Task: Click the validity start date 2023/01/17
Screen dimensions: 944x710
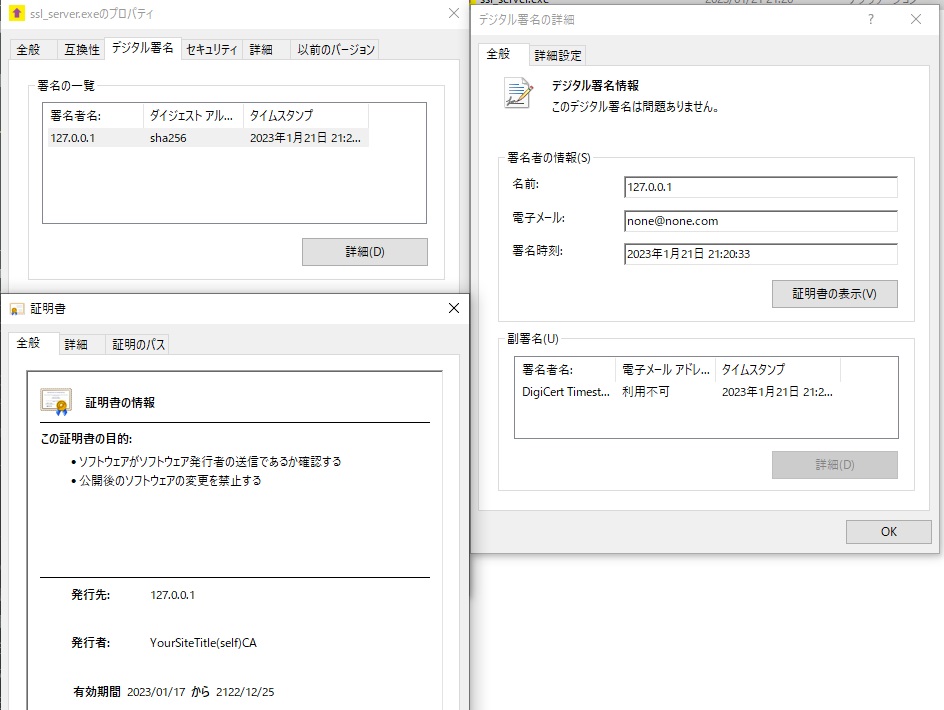Action: tap(156, 692)
